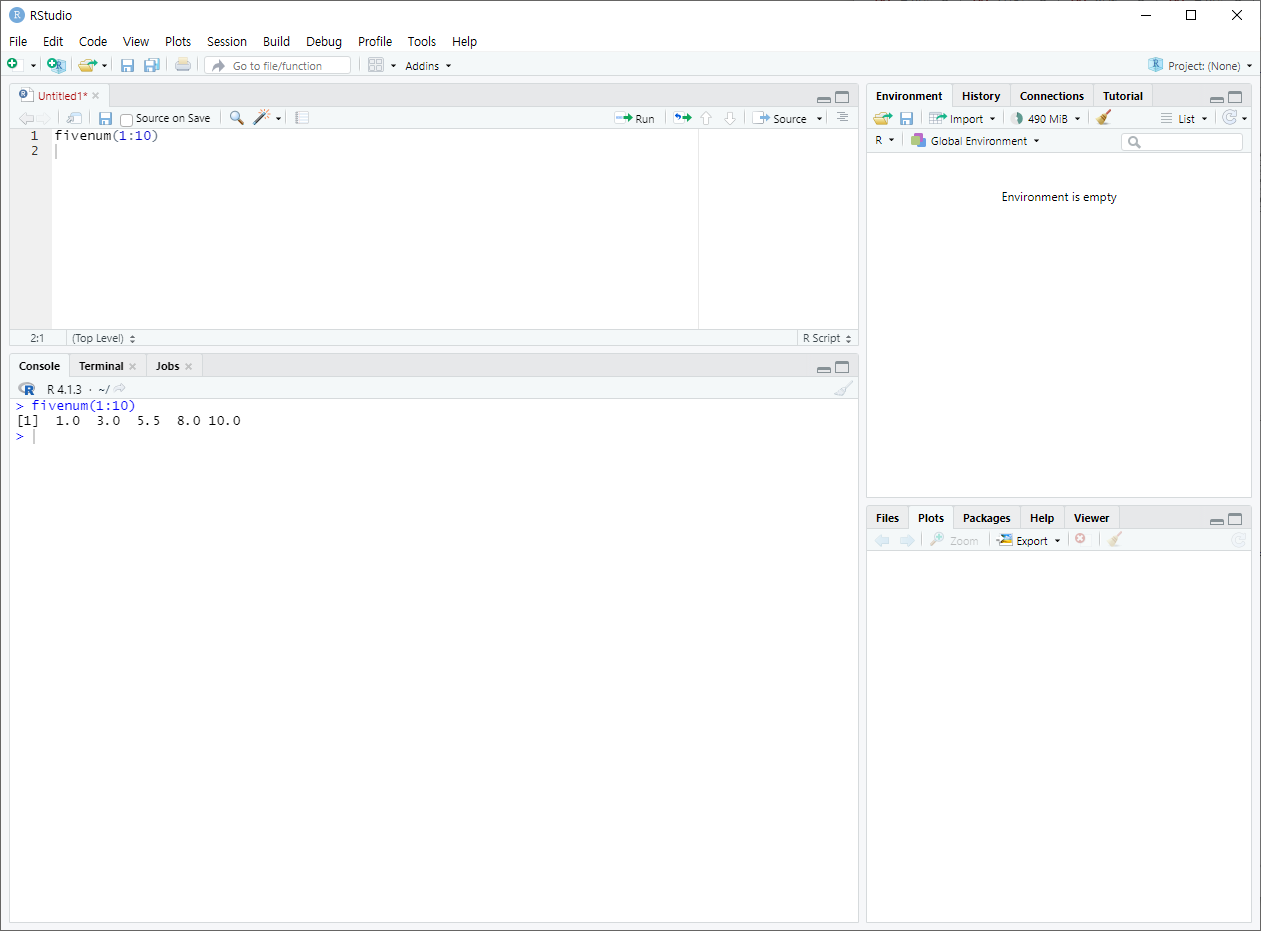Save all open documents icon
The height and width of the screenshot is (931, 1261).
point(151,65)
